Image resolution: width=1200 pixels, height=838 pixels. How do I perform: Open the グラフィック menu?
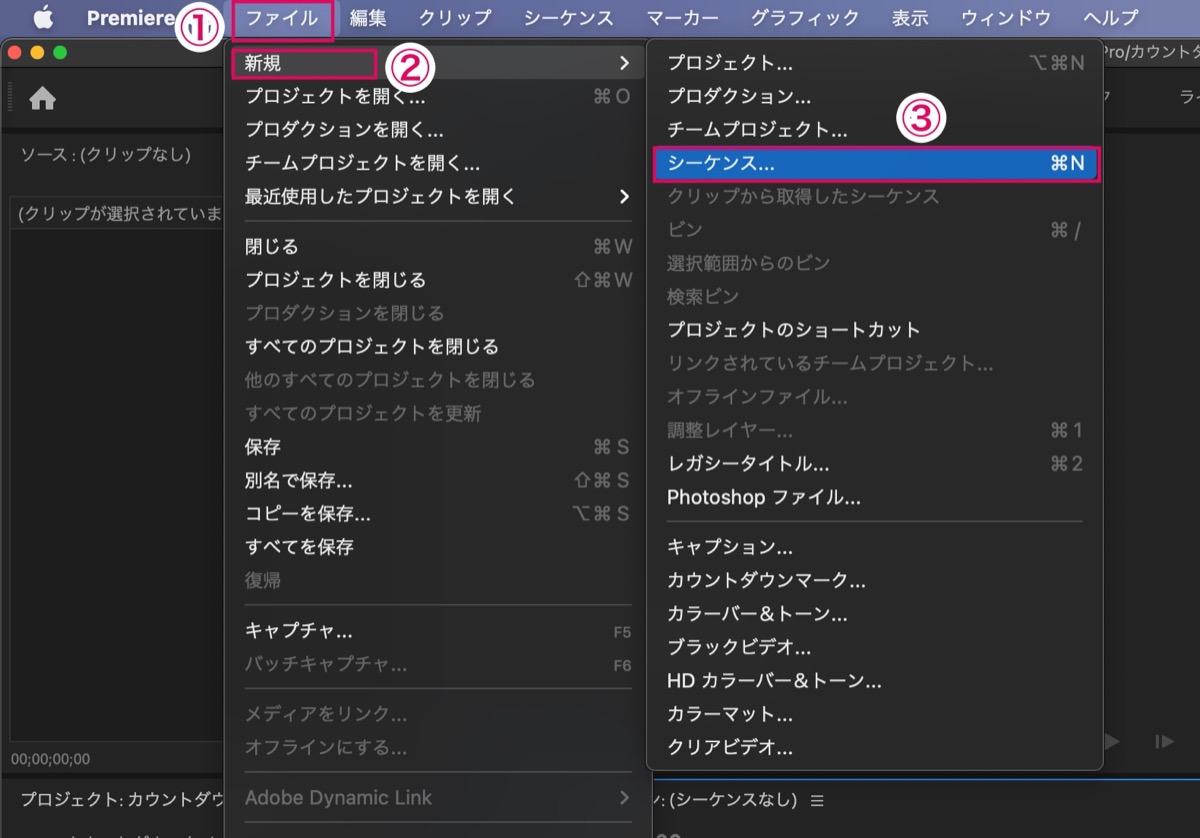coord(804,18)
